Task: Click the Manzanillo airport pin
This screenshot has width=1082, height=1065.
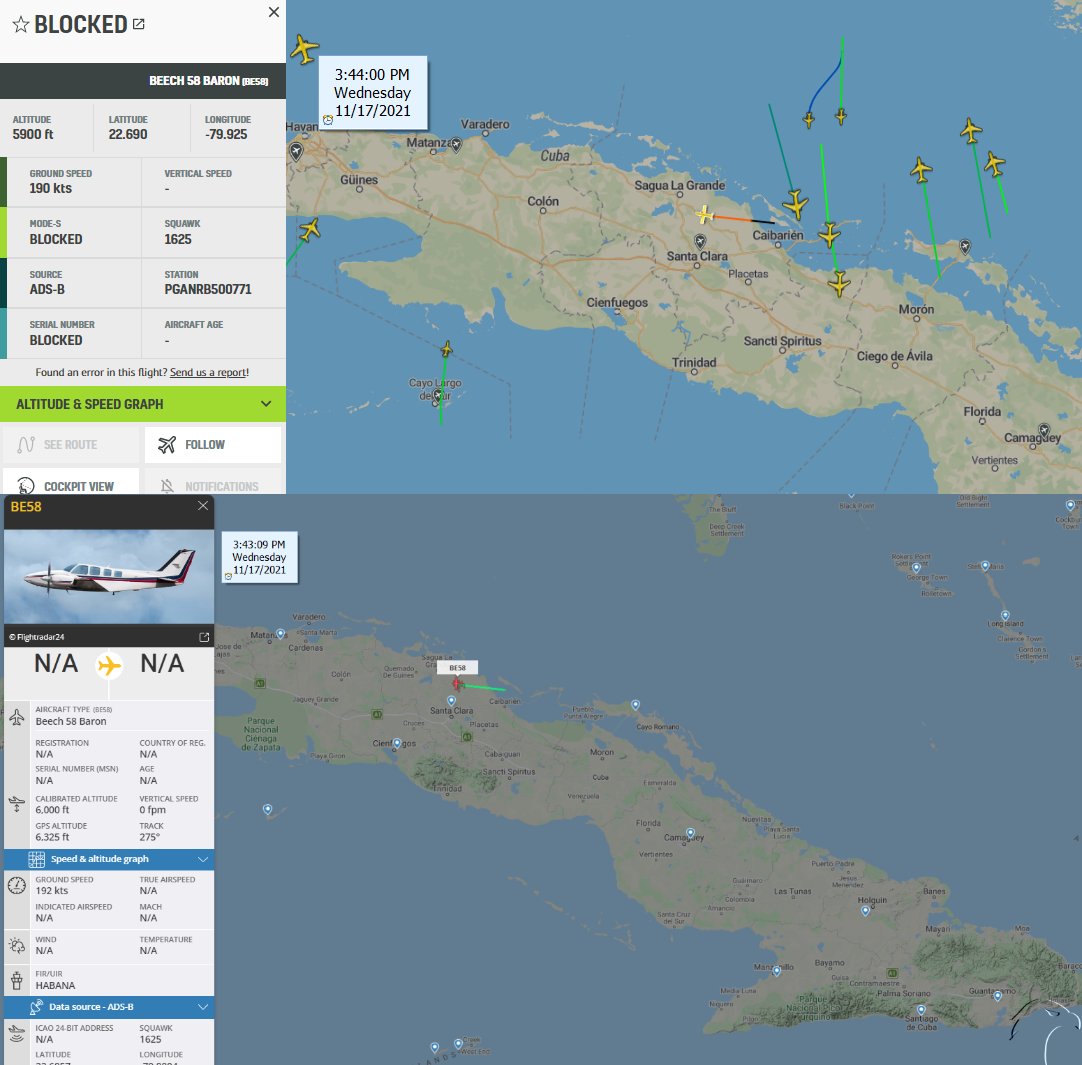Action: coord(776,970)
